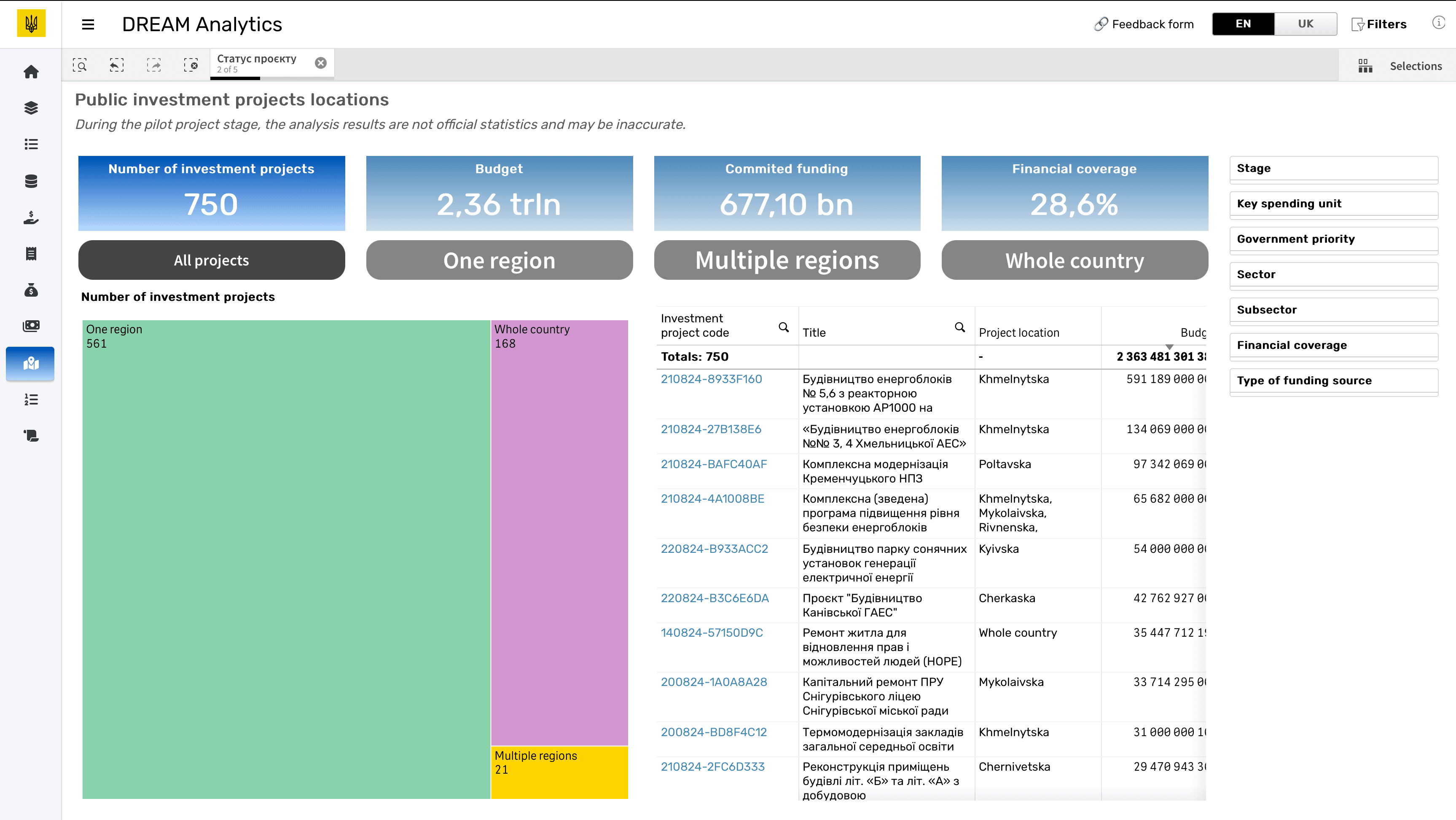Open project 200824-1A0A8A28 link
This screenshot has width=1456, height=820.
coord(714,682)
